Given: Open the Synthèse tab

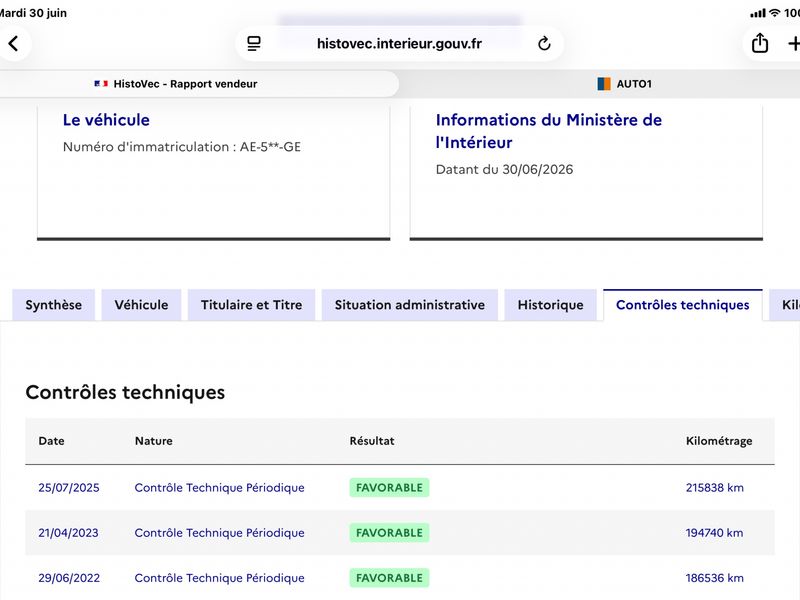Looking at the screenshot, I should tap(54, 305).
